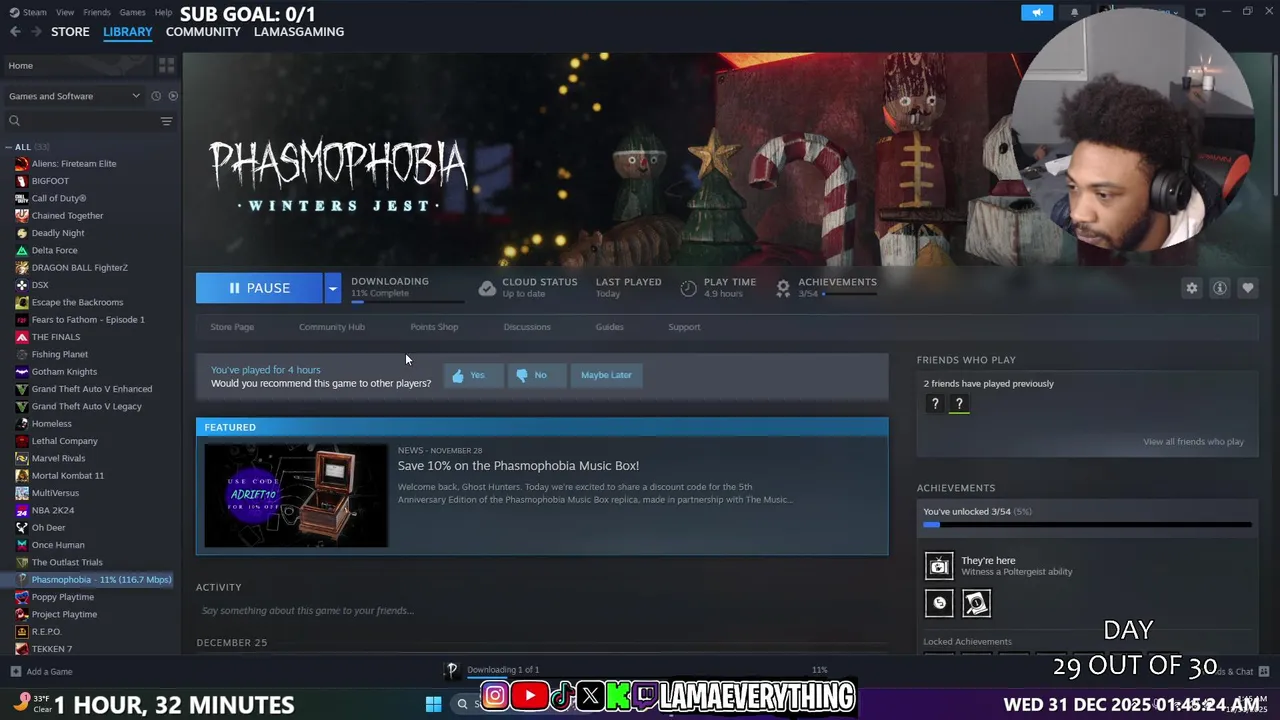This screenshot has height=720, width=1280.
Task: Click the Play Time clock icon
Action: (688, 288)
